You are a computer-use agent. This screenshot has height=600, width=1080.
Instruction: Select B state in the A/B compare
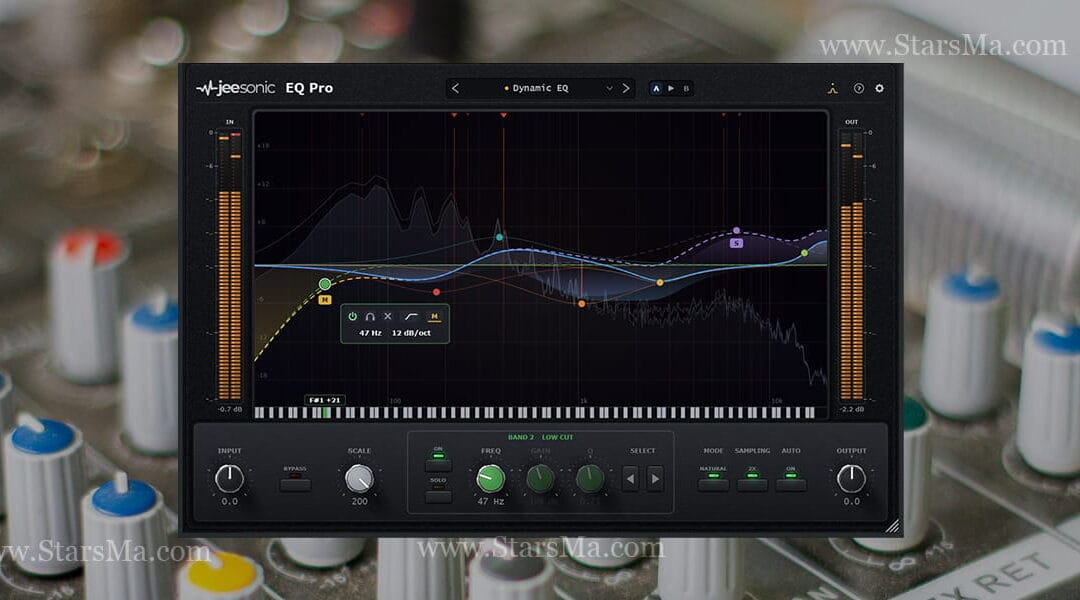click(x=686, y=88)
